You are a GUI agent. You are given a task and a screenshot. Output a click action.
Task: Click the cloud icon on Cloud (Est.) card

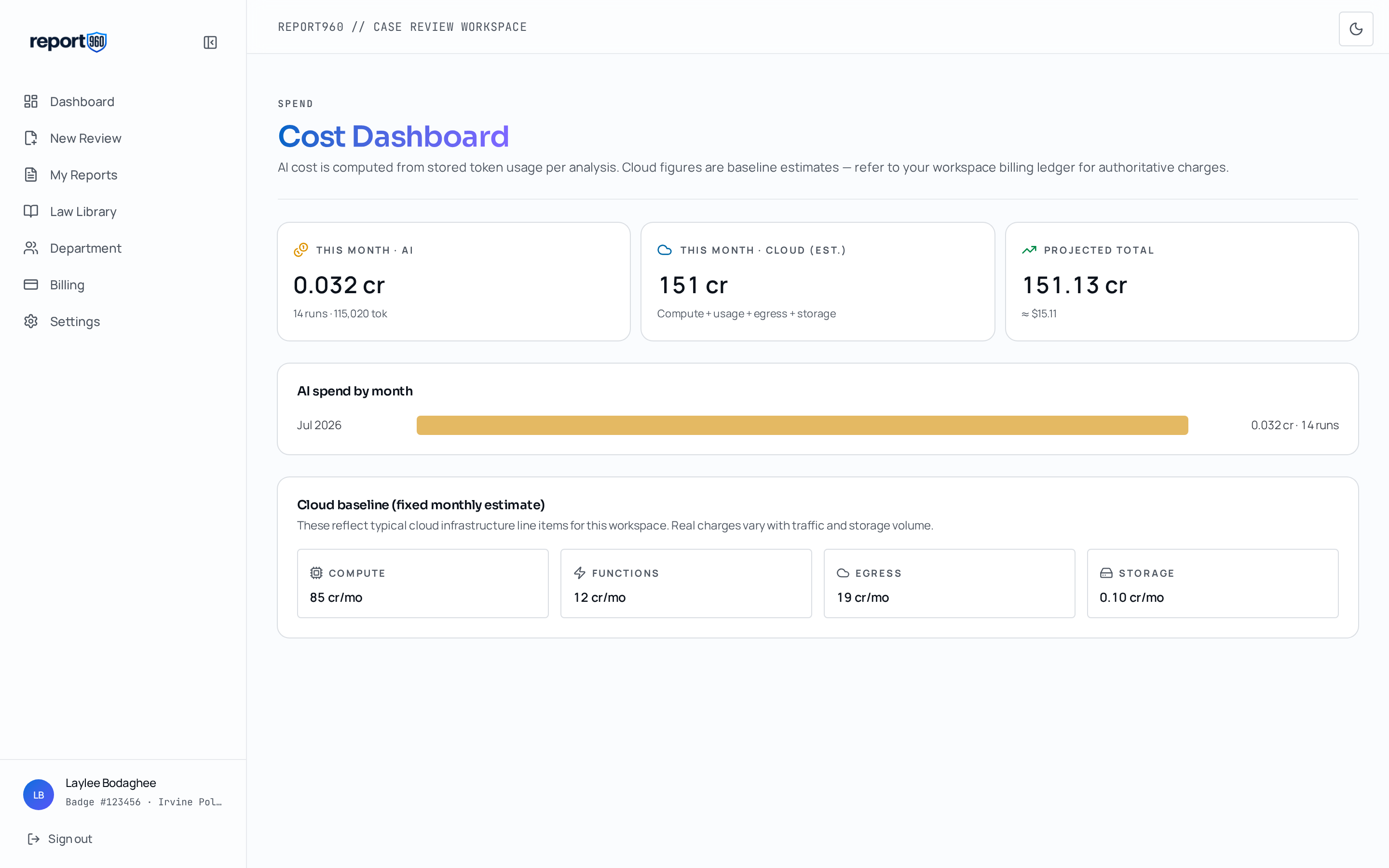tap(665, 250)
